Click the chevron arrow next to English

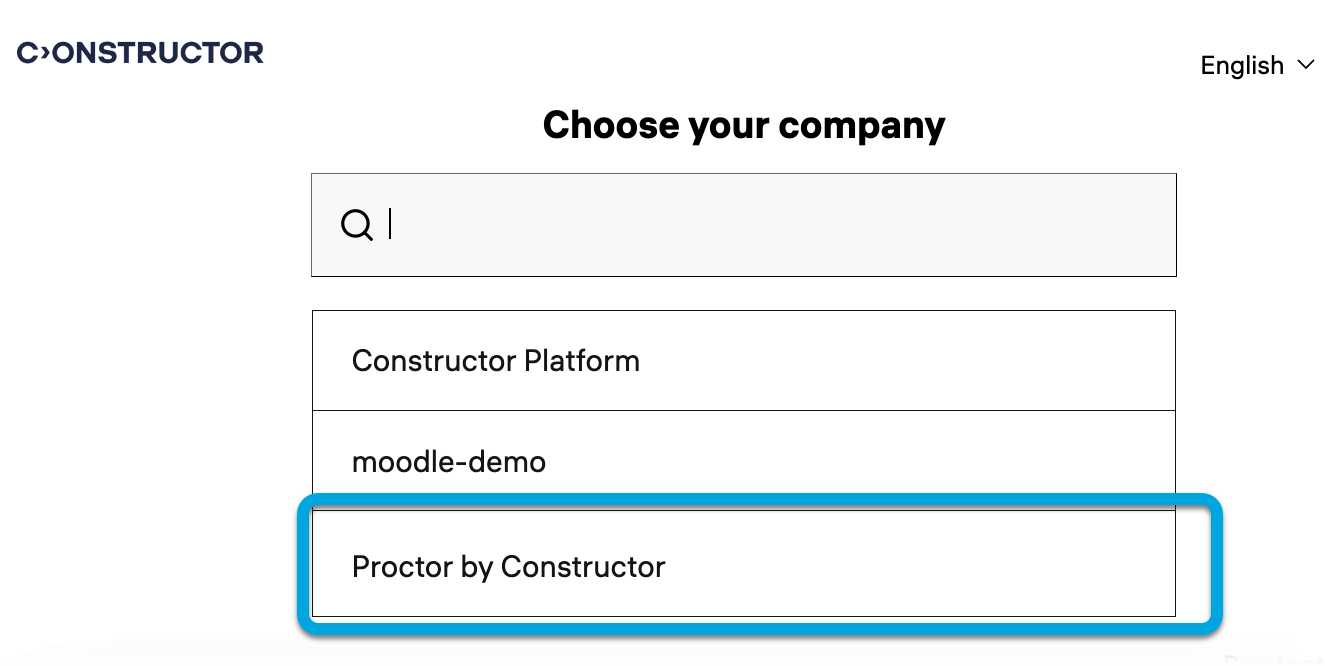coord(1305,65)
